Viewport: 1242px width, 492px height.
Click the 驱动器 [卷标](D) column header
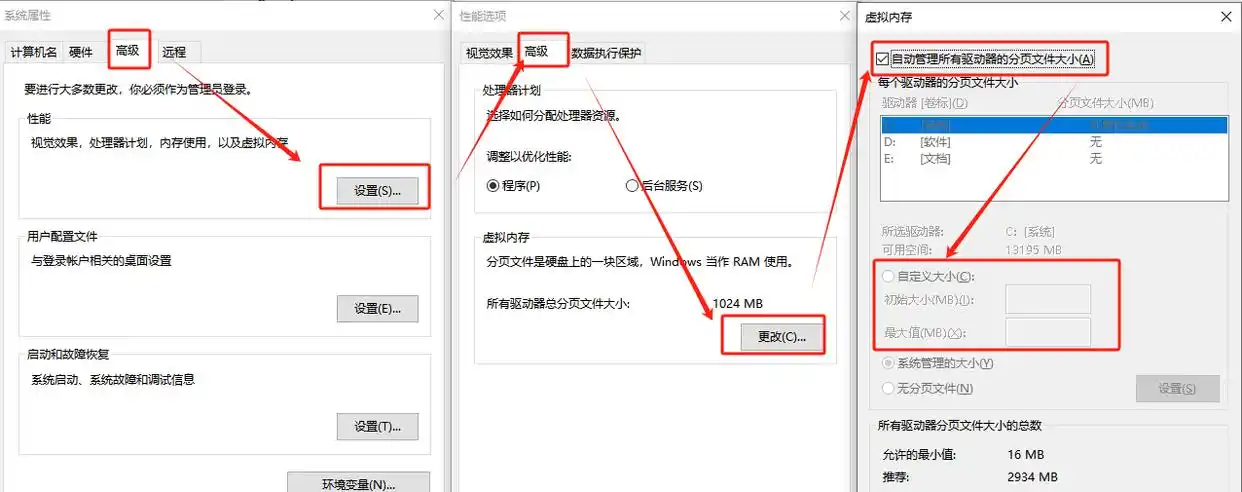pos(924,103)
